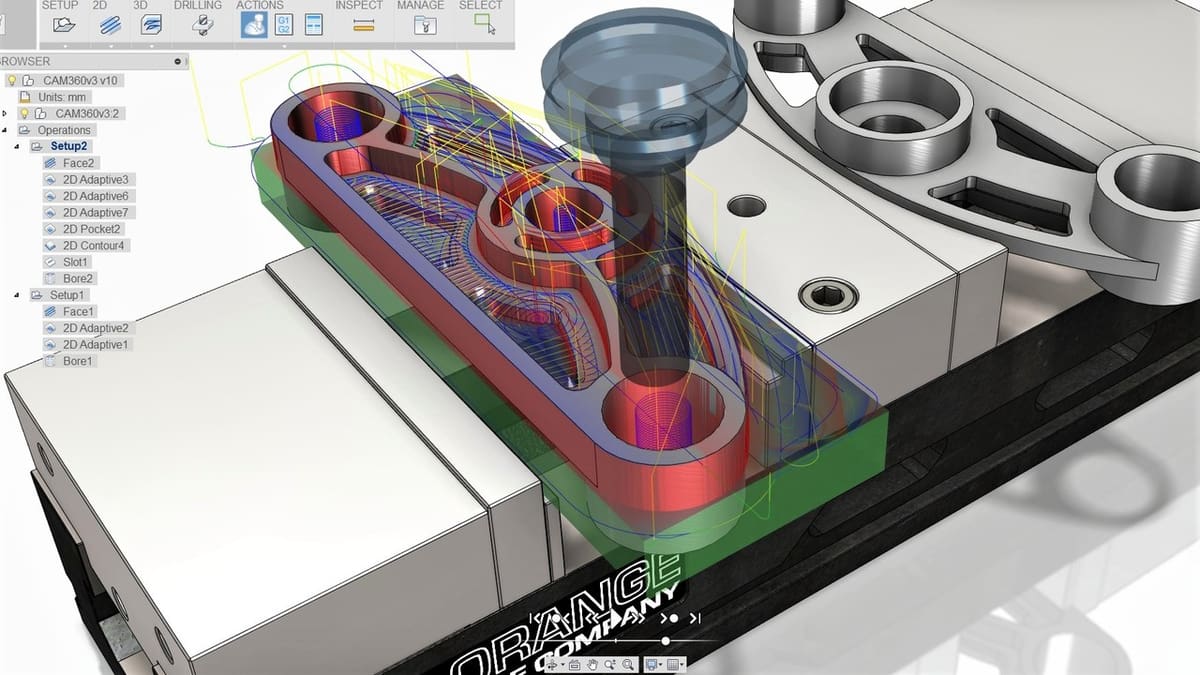Open the Orbit type dropdown arrow
Screen dimensions: 1200x675
click(563, 665)
